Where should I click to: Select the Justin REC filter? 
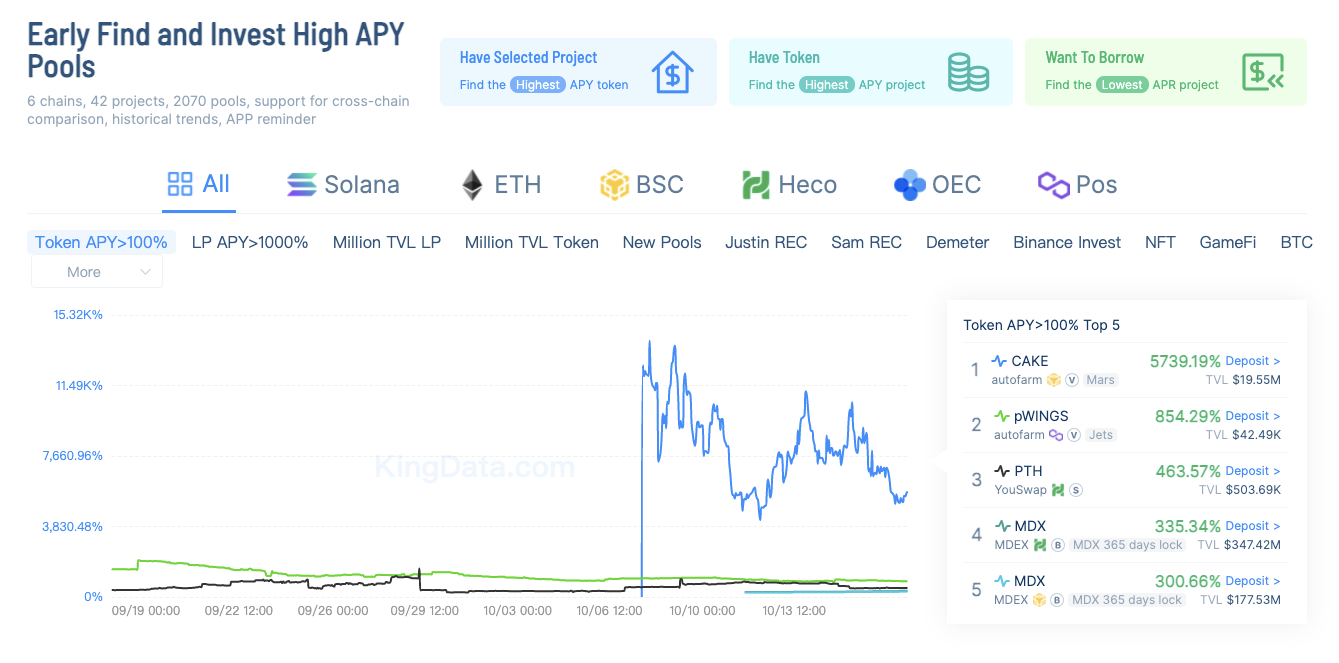coord(766,242)
